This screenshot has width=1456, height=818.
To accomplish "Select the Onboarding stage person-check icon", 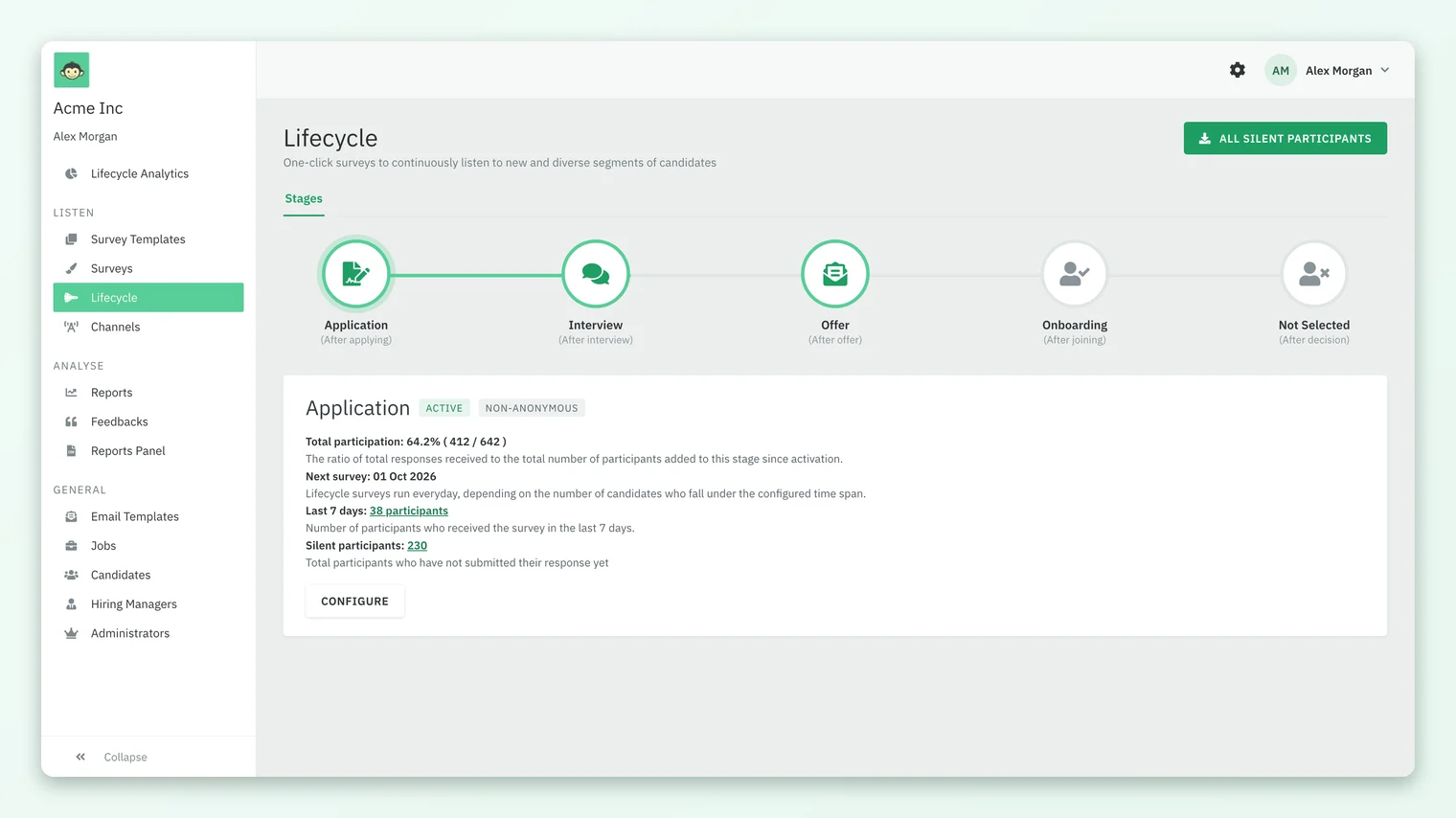I will 1075,274.
